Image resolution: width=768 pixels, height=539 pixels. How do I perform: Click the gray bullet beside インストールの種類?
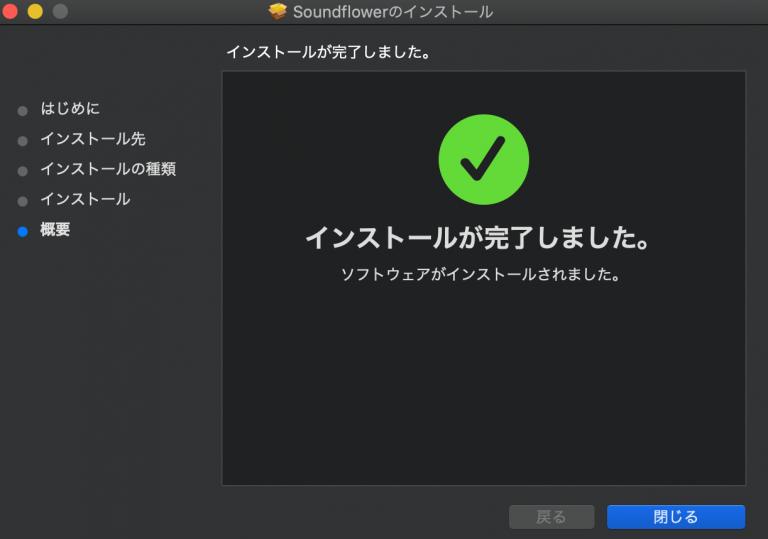point(23,171)
